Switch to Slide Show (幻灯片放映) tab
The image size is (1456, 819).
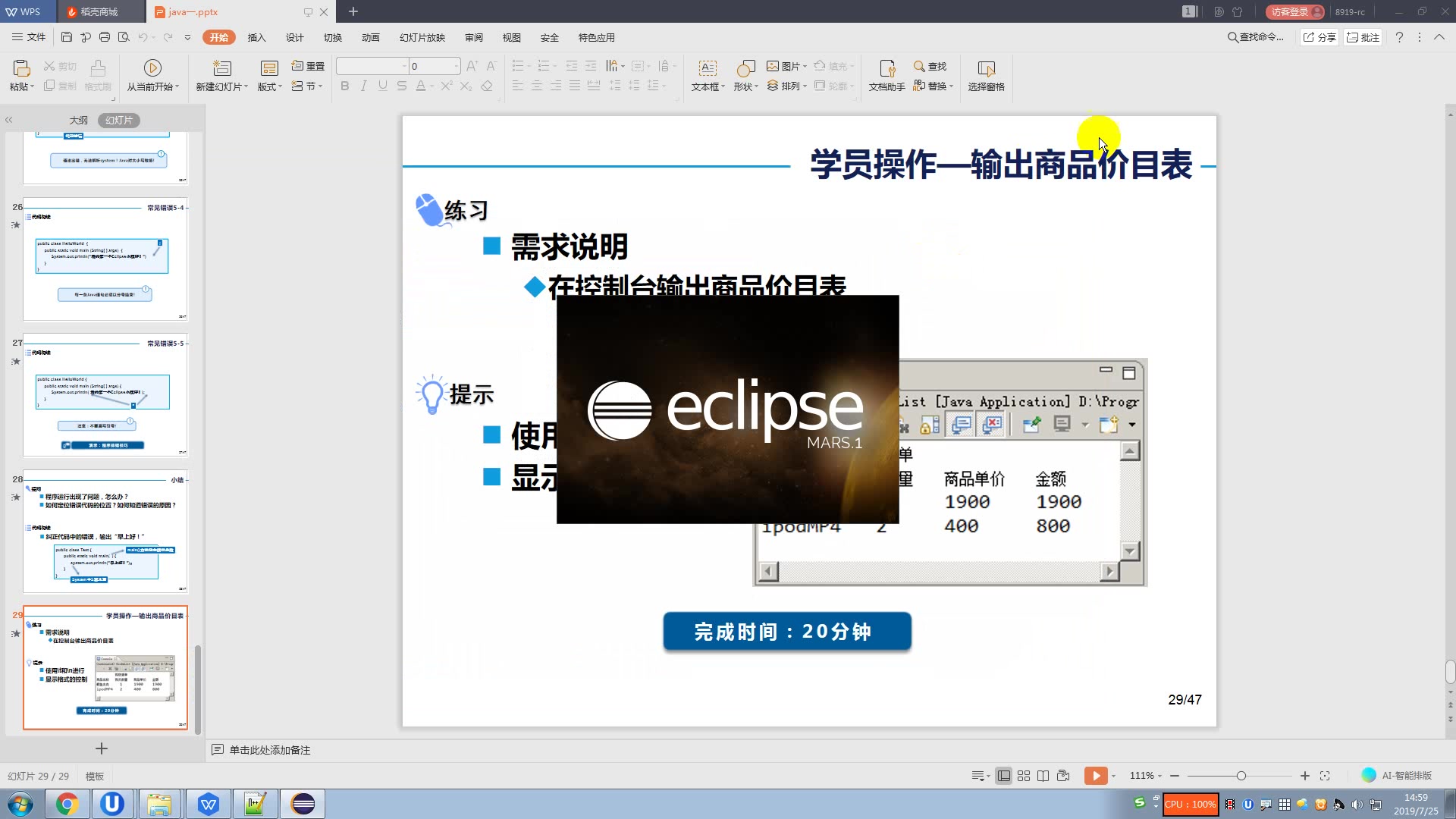pyautogui.click(x=422, y=37)
